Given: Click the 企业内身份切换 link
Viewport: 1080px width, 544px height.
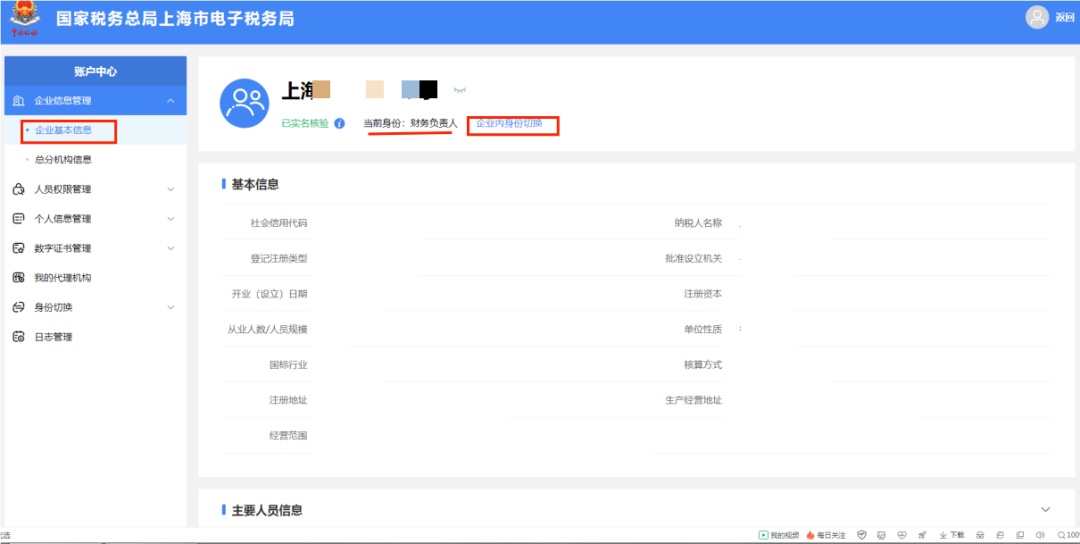Looking at the screenshot, I should pos(509,124).
